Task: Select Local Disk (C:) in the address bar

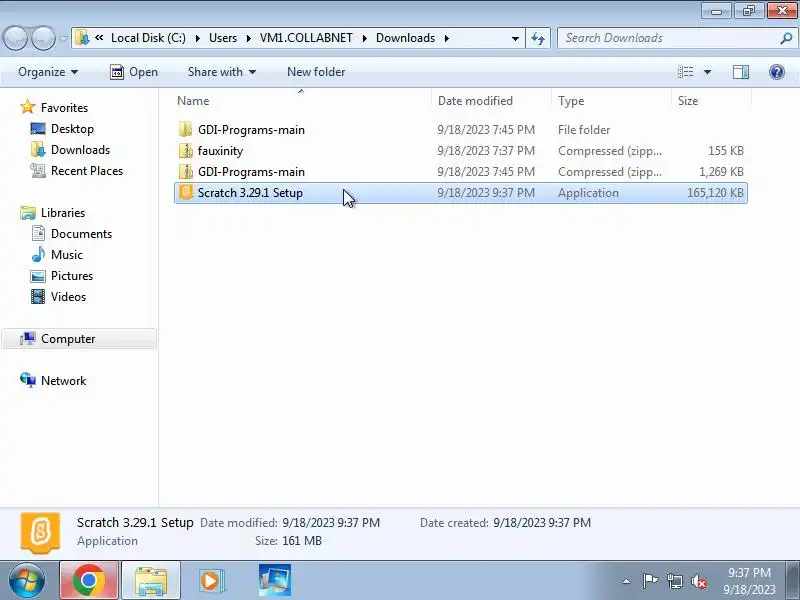Action: point(148,38)
